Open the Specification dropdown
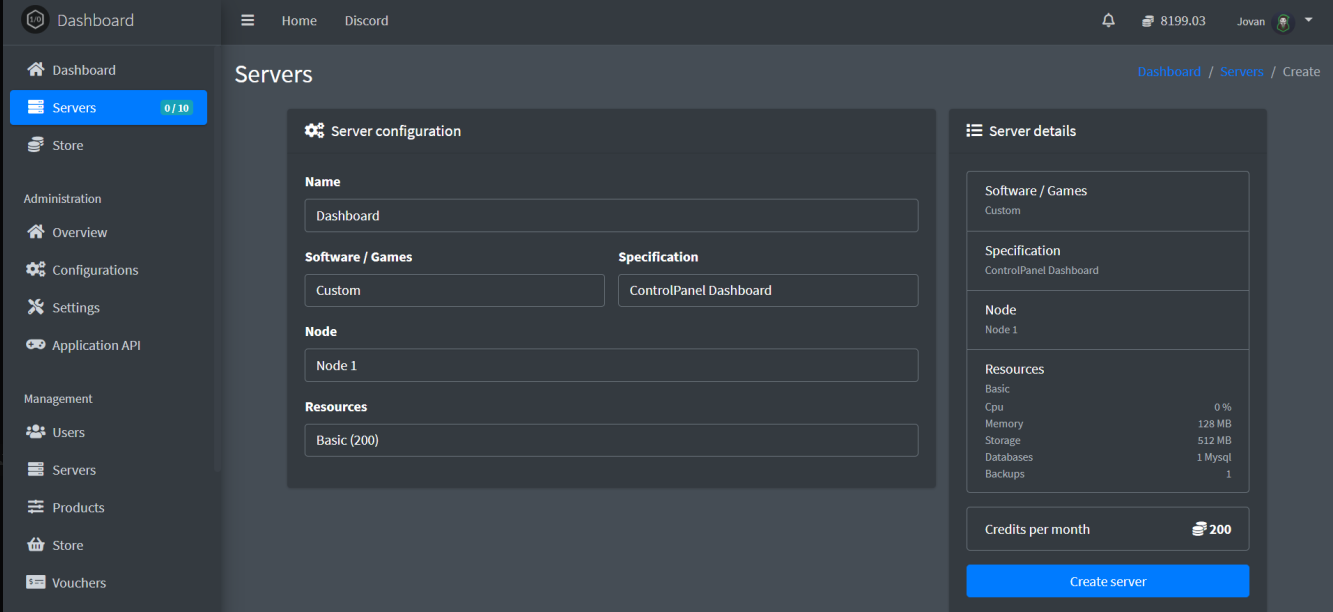Viewport: 1333px width, 612px height. 767,290
